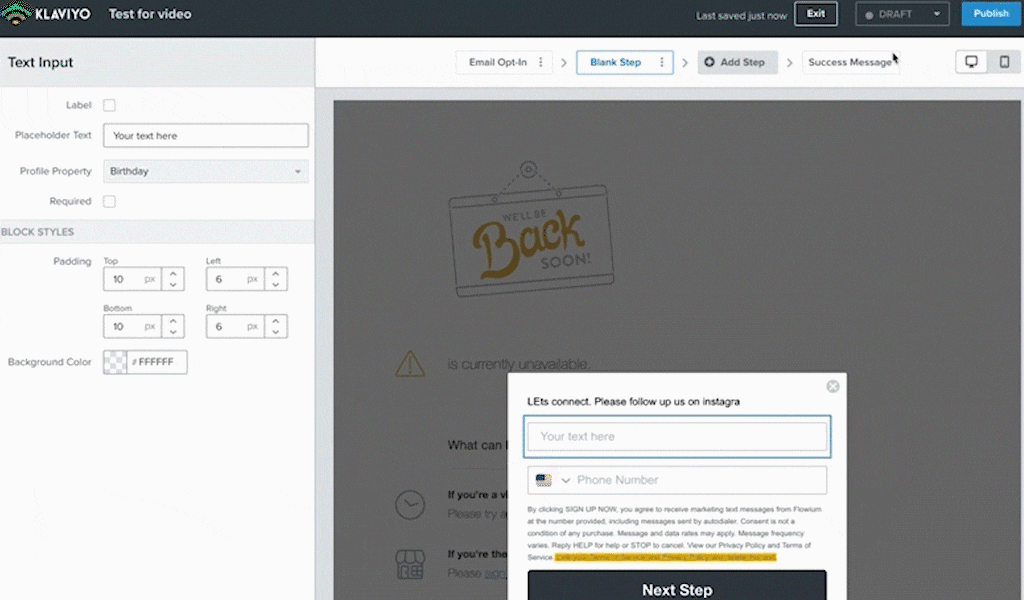The image size is (1024, 600).
Task: Click Add Step
Action: pos(737,62)
